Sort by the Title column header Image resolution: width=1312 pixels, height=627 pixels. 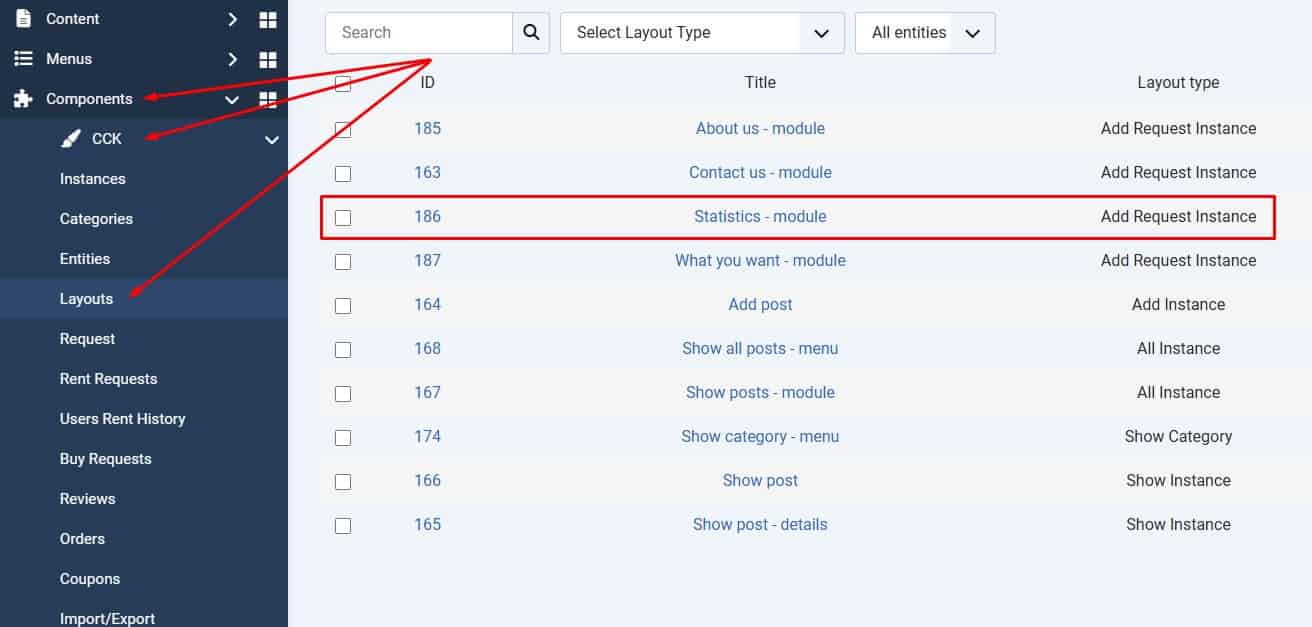coord(760,83)
